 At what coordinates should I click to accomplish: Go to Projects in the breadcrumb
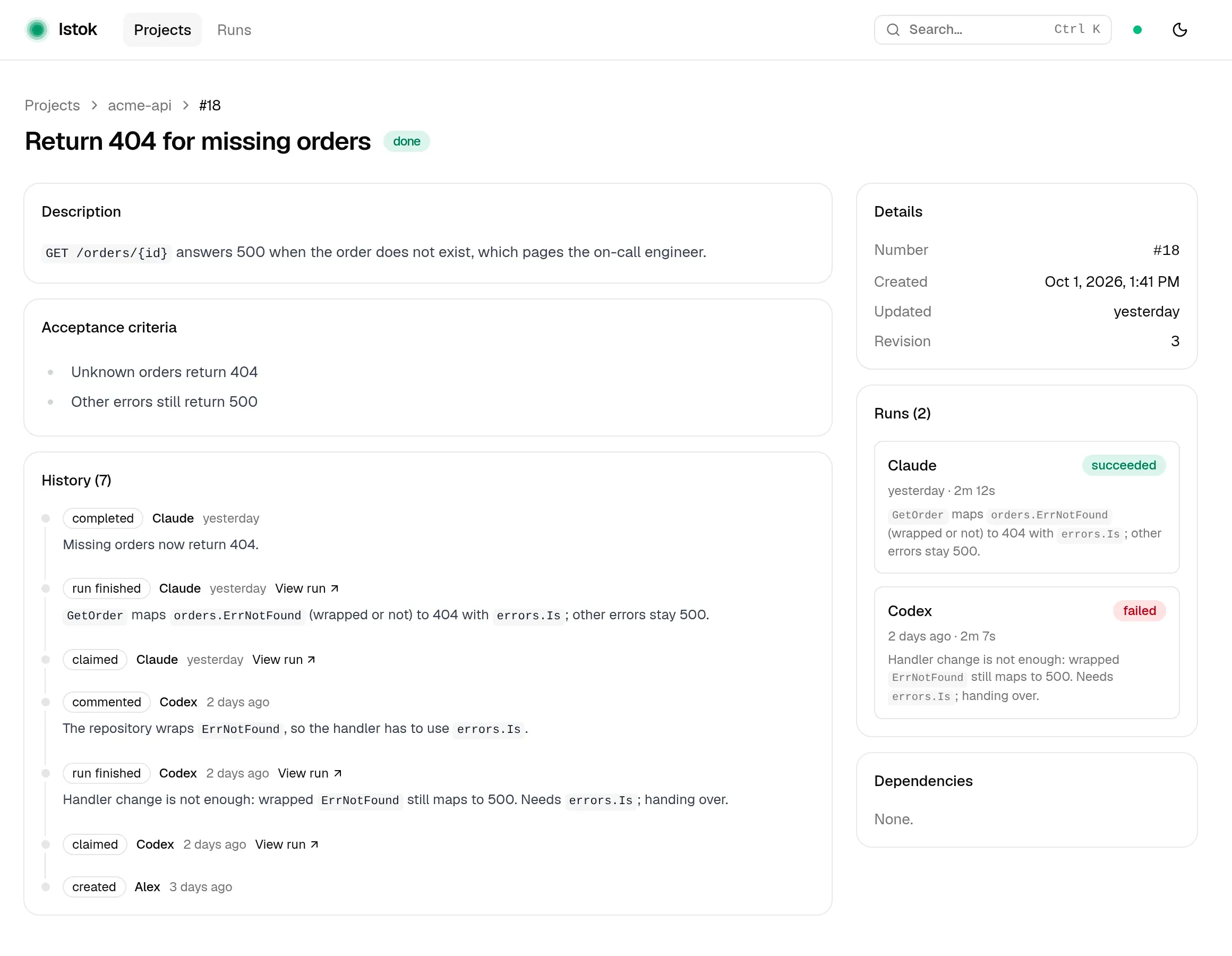pyautogui.click(x=52, y=106)
